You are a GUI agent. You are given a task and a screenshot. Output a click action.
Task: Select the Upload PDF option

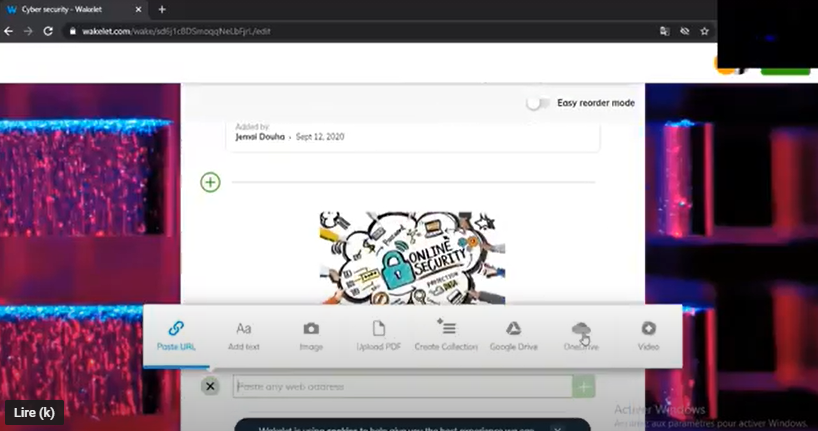tap(378, 336)
